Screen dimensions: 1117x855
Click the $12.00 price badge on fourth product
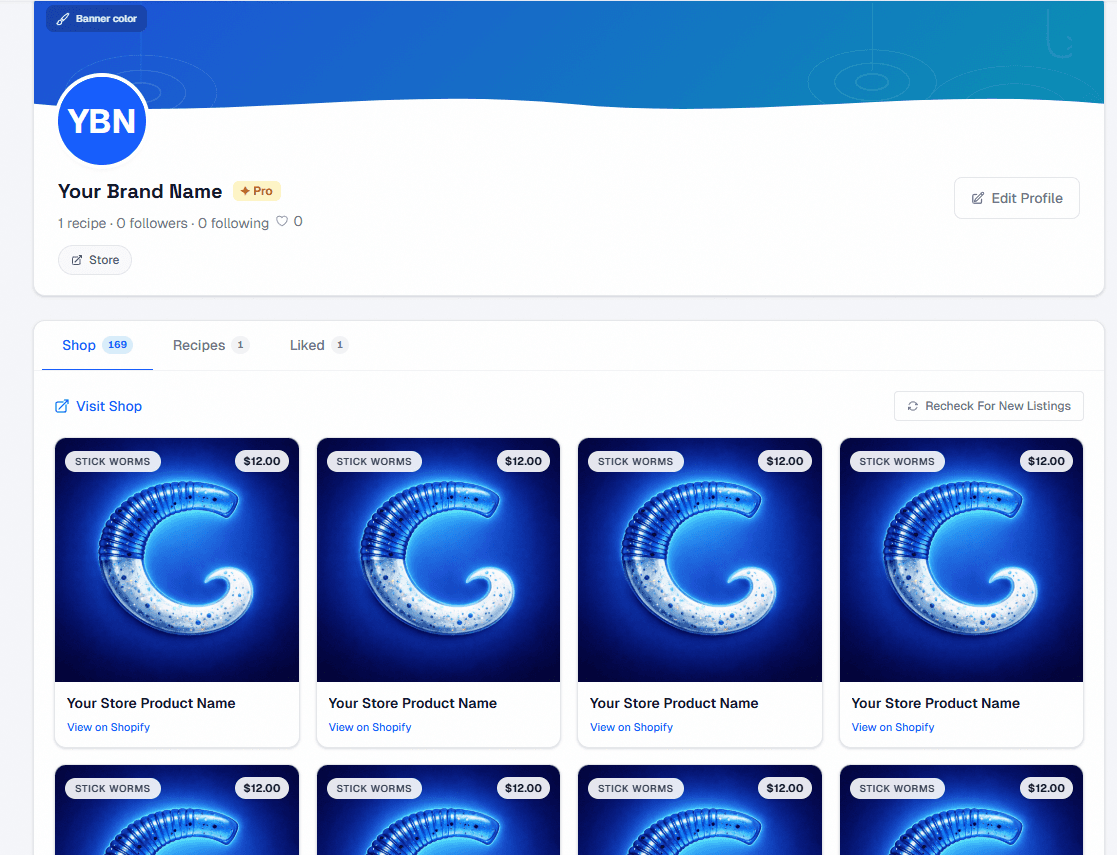[x=1046, y=461]
